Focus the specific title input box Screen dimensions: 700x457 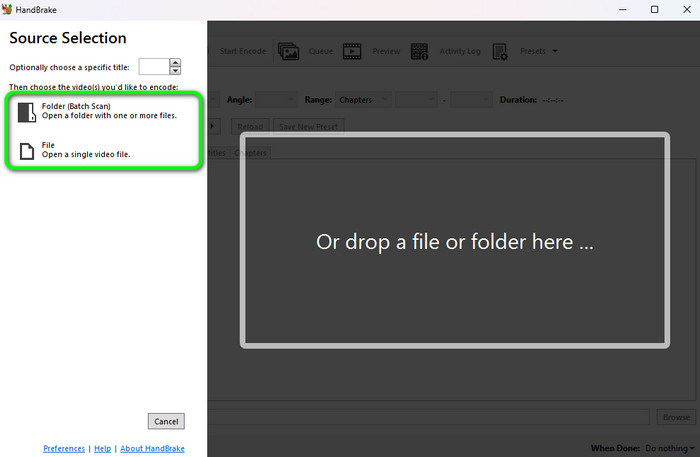tap(154, 67)
